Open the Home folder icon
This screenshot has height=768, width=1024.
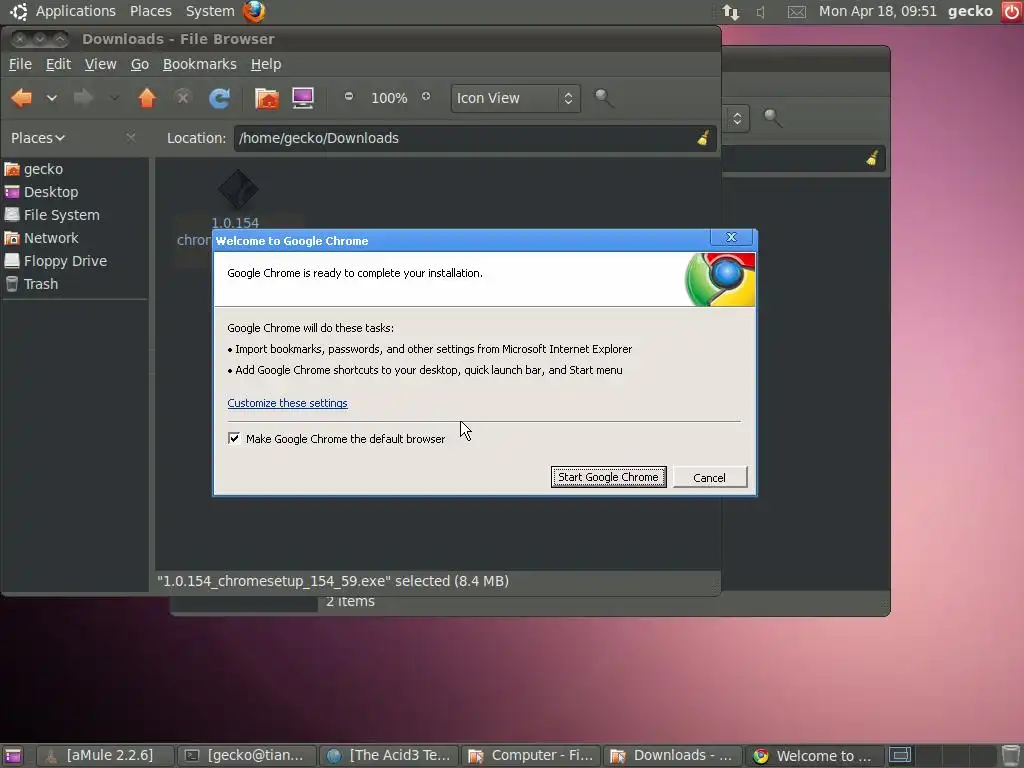pyautogui.click(x=266, y=98)
